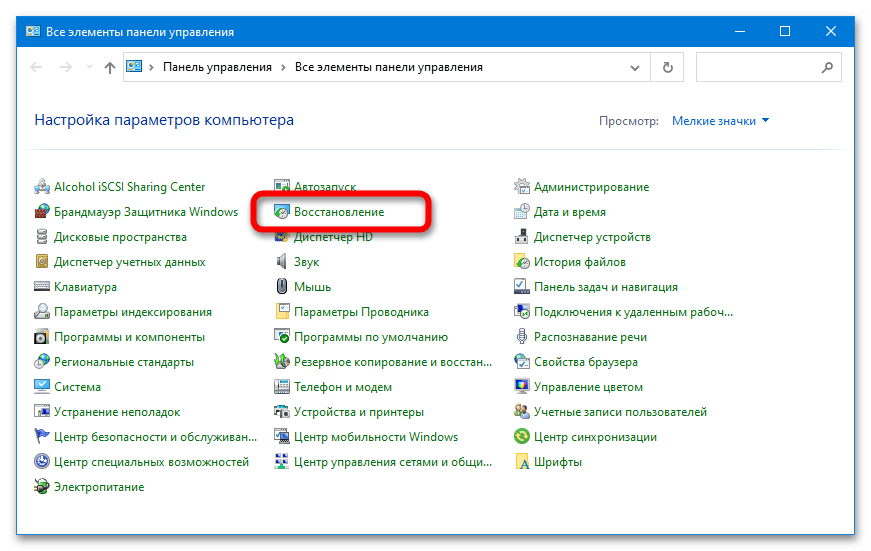
Task: Open the Устранение неполадок icon
Action: [x=42, y=412]
